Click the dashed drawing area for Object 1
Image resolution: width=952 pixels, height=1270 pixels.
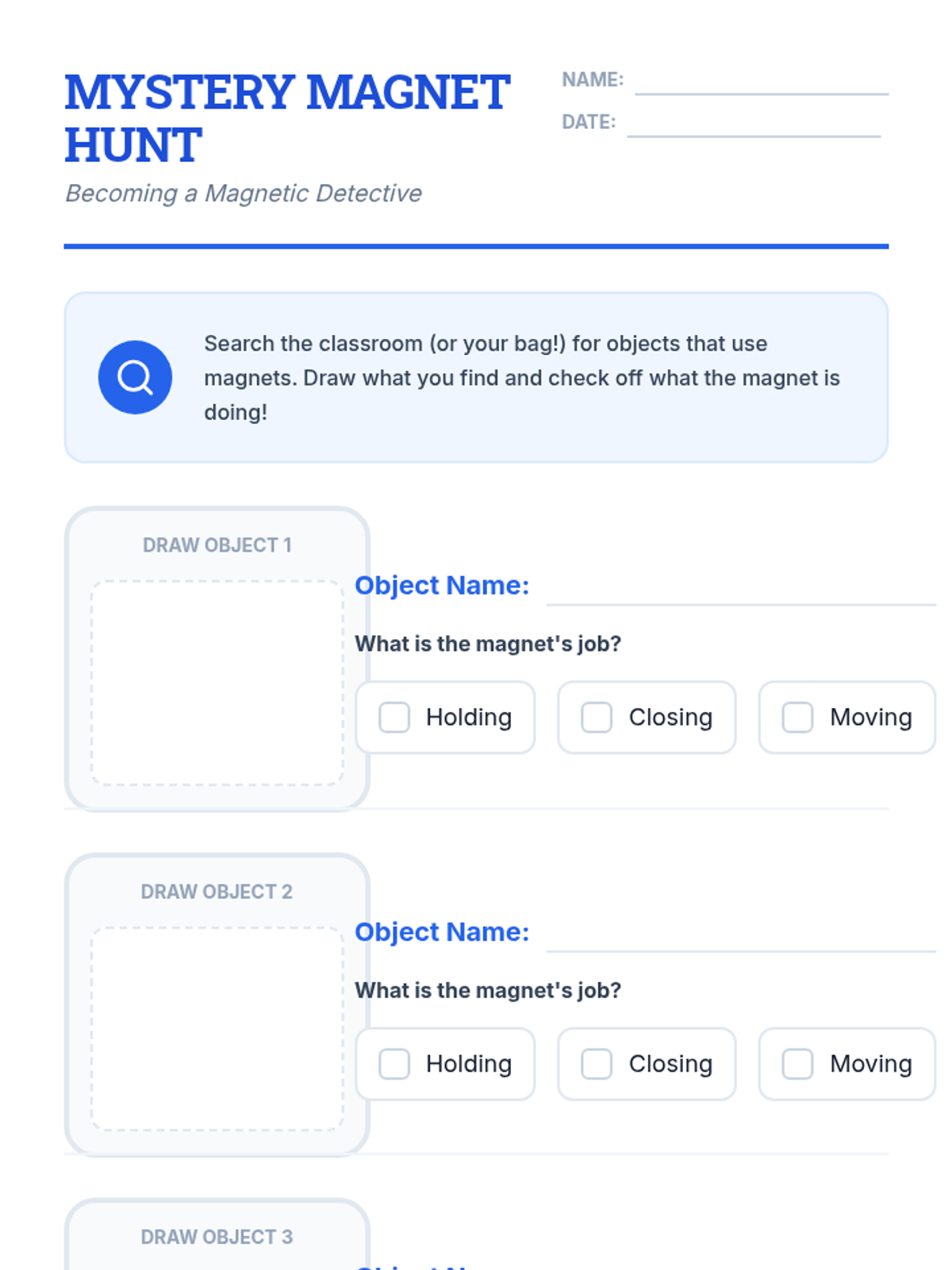point(217,683)
